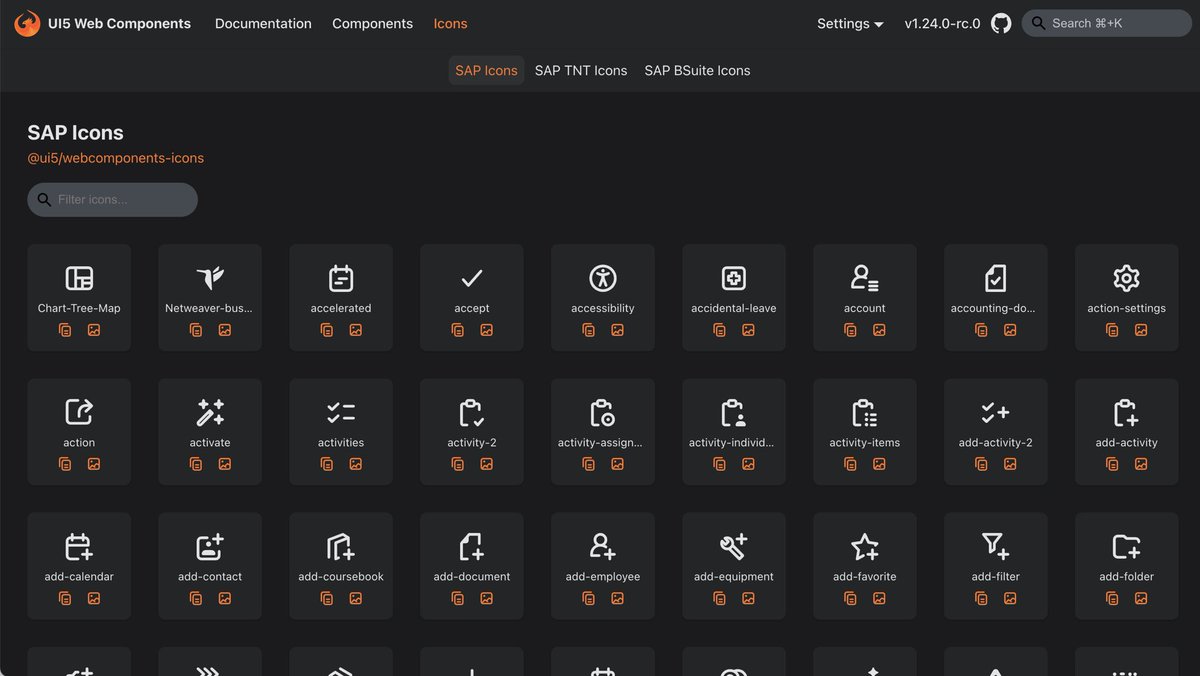Open the Settings dropdown menu
Screen dimensions: 1200x676
click(x=850, y=23)
